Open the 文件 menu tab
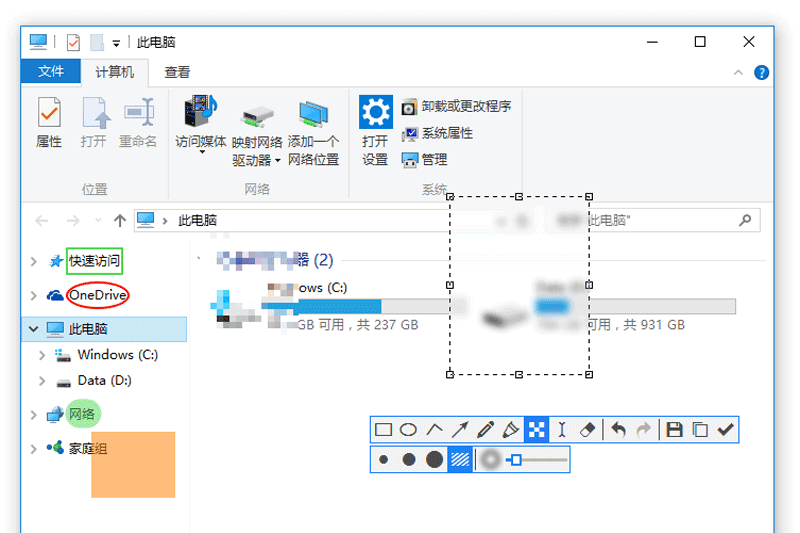The height and width of the screenshot is (533, 800). coord(51,72)
